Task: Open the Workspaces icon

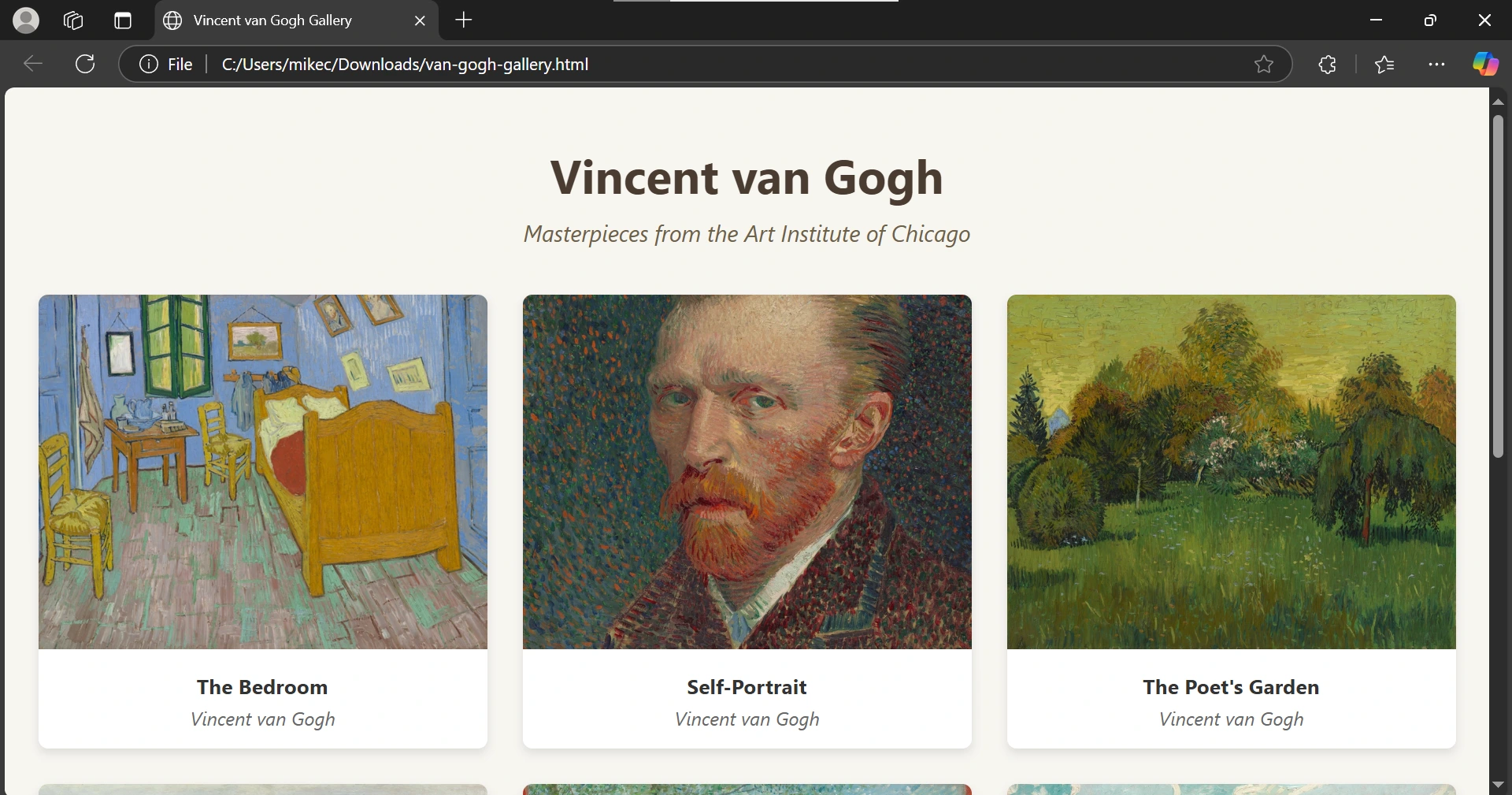Action: tap(73, 20)
